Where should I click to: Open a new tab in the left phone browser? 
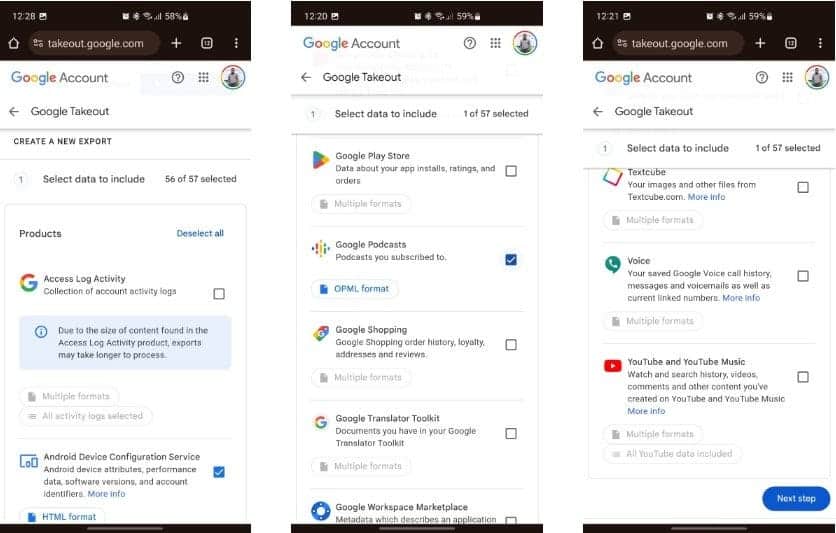coord(176,43)
